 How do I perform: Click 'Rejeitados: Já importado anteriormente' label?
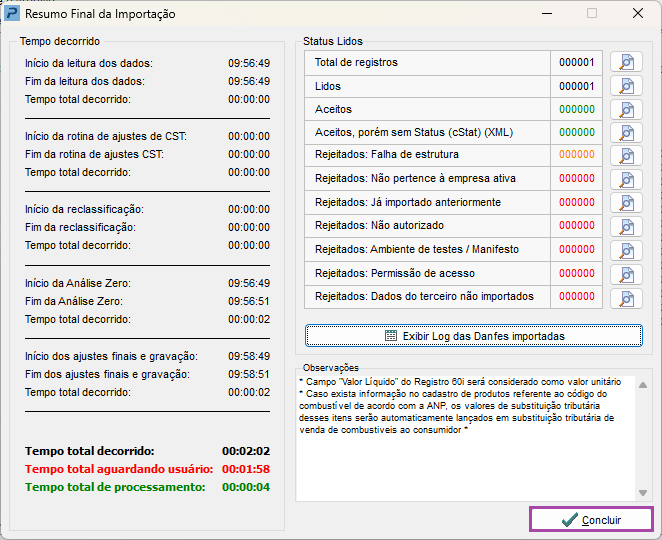pos(408,202)
